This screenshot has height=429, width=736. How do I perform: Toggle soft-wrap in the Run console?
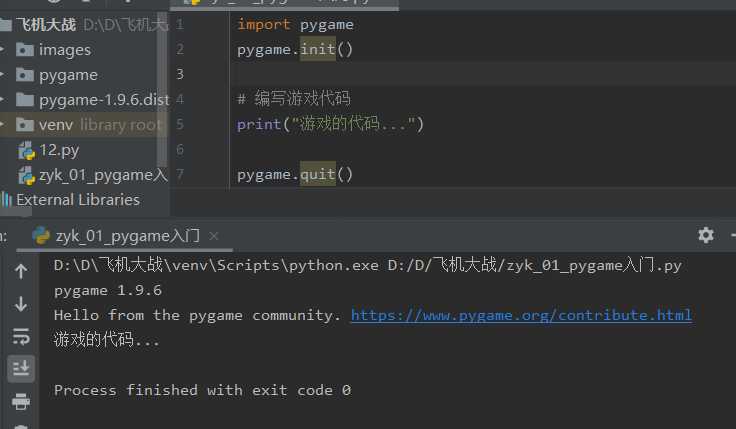click(21, 337)
